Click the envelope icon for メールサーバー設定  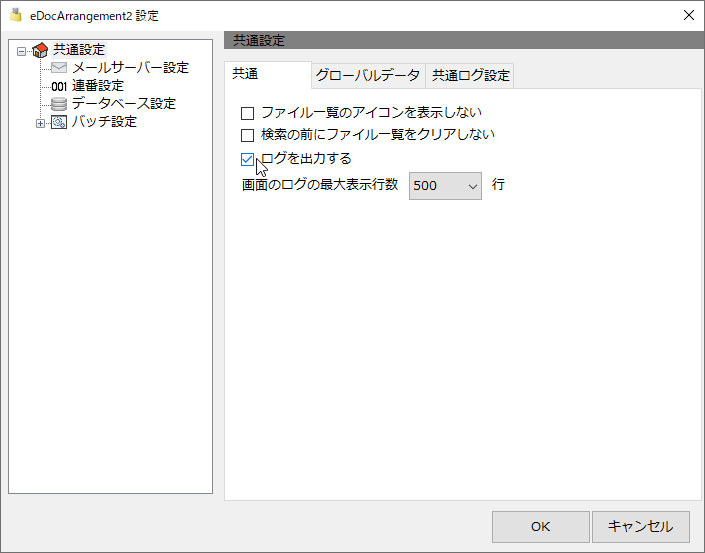tap(59, 67)
